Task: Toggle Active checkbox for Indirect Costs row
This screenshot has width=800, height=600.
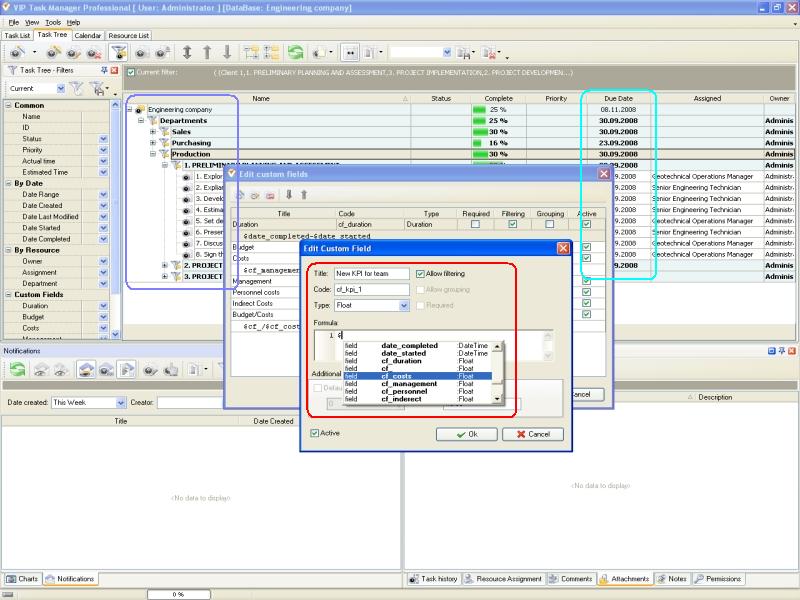Action: 587,303
